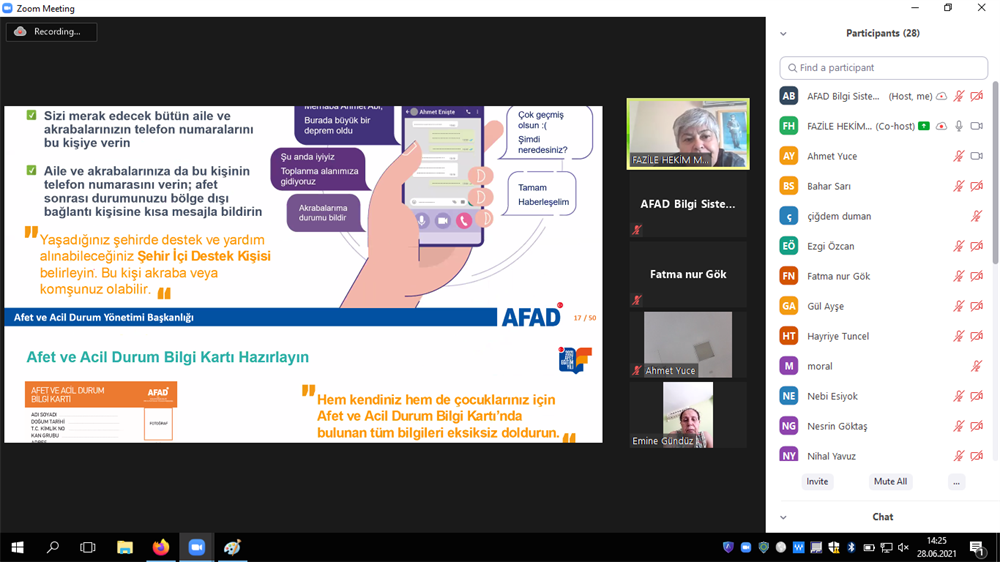Click the Find a participant search field
Viewport: 1000px width, 562px height.
coord(883,68)
